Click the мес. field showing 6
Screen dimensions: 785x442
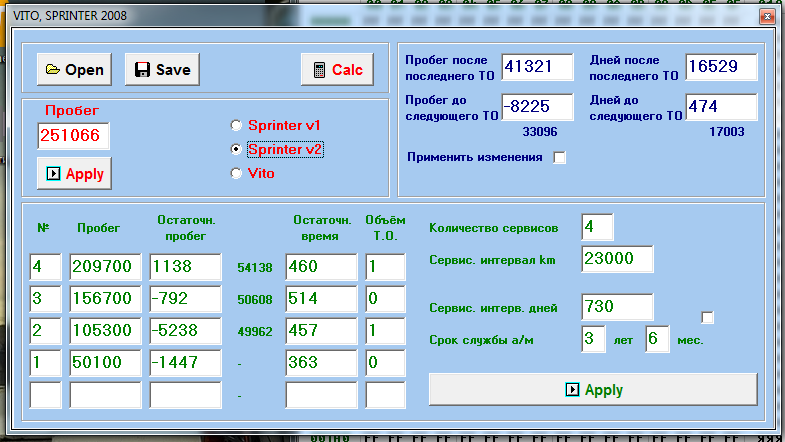657,339
